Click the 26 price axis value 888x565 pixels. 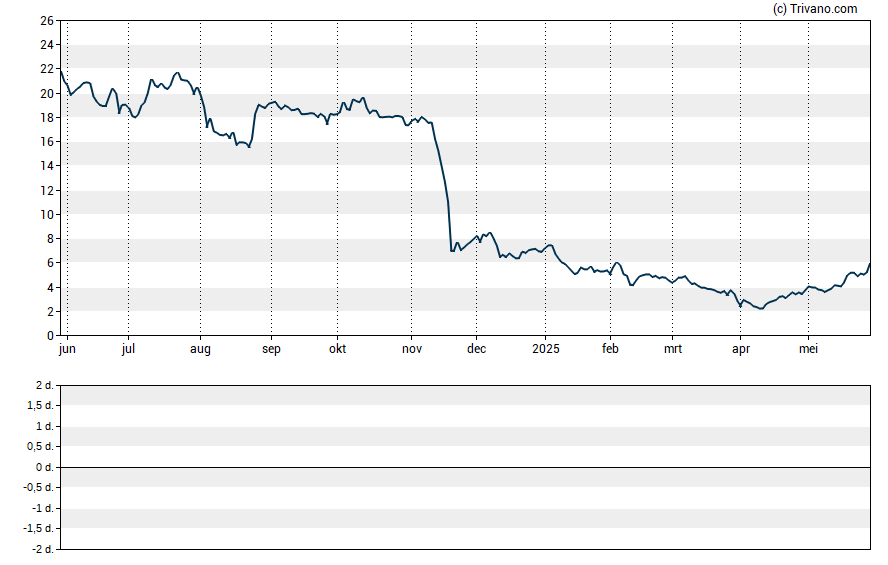coord(47,21)
